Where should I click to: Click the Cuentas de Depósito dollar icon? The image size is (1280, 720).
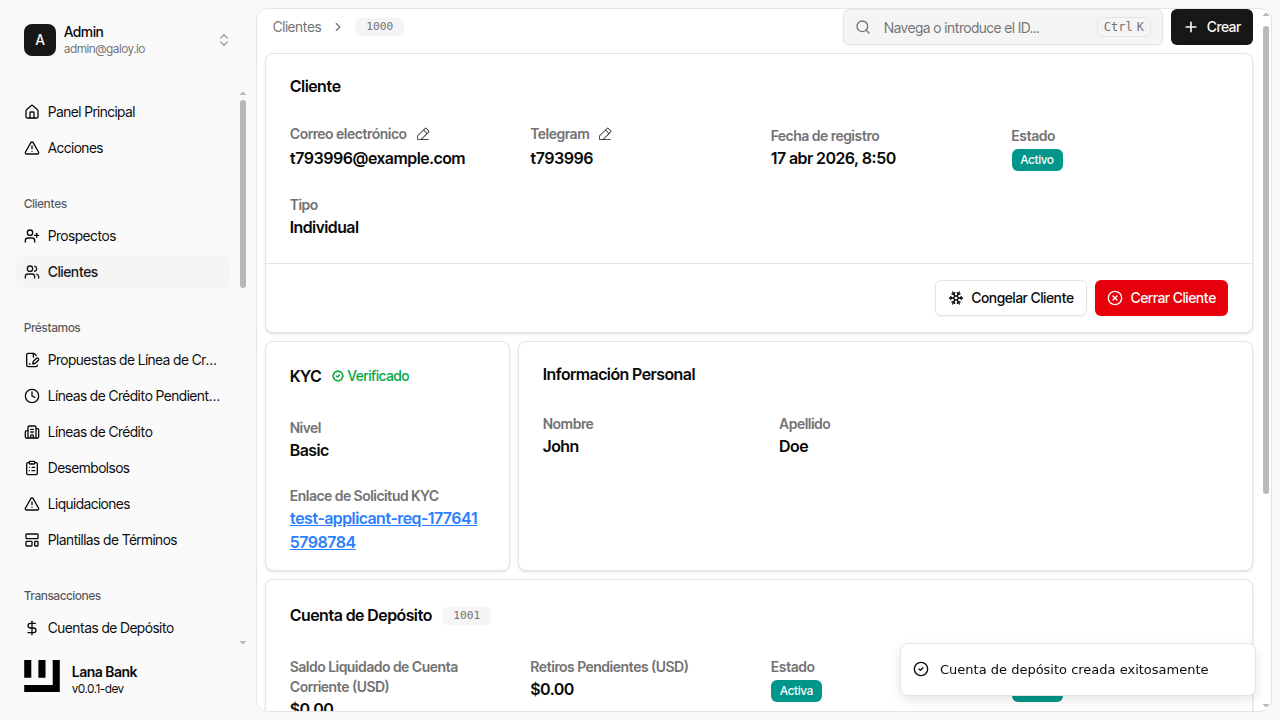(32, 628)
